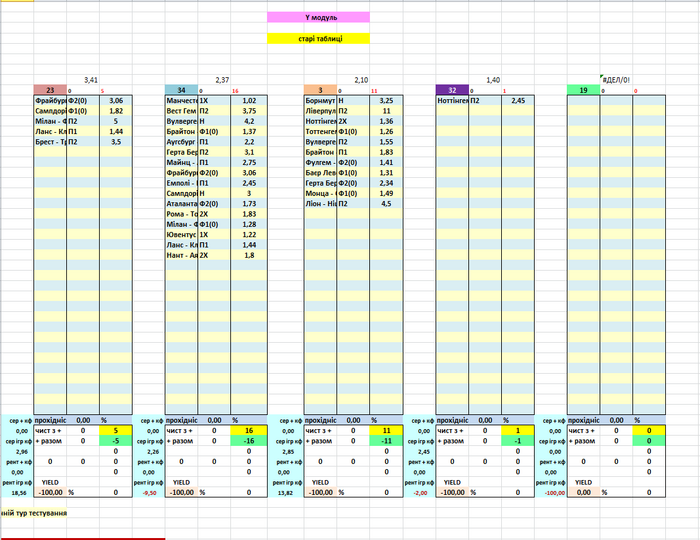Click odds "11" in the Ліверпуль row
The image size is (700, 540).
tap(386, 111)
